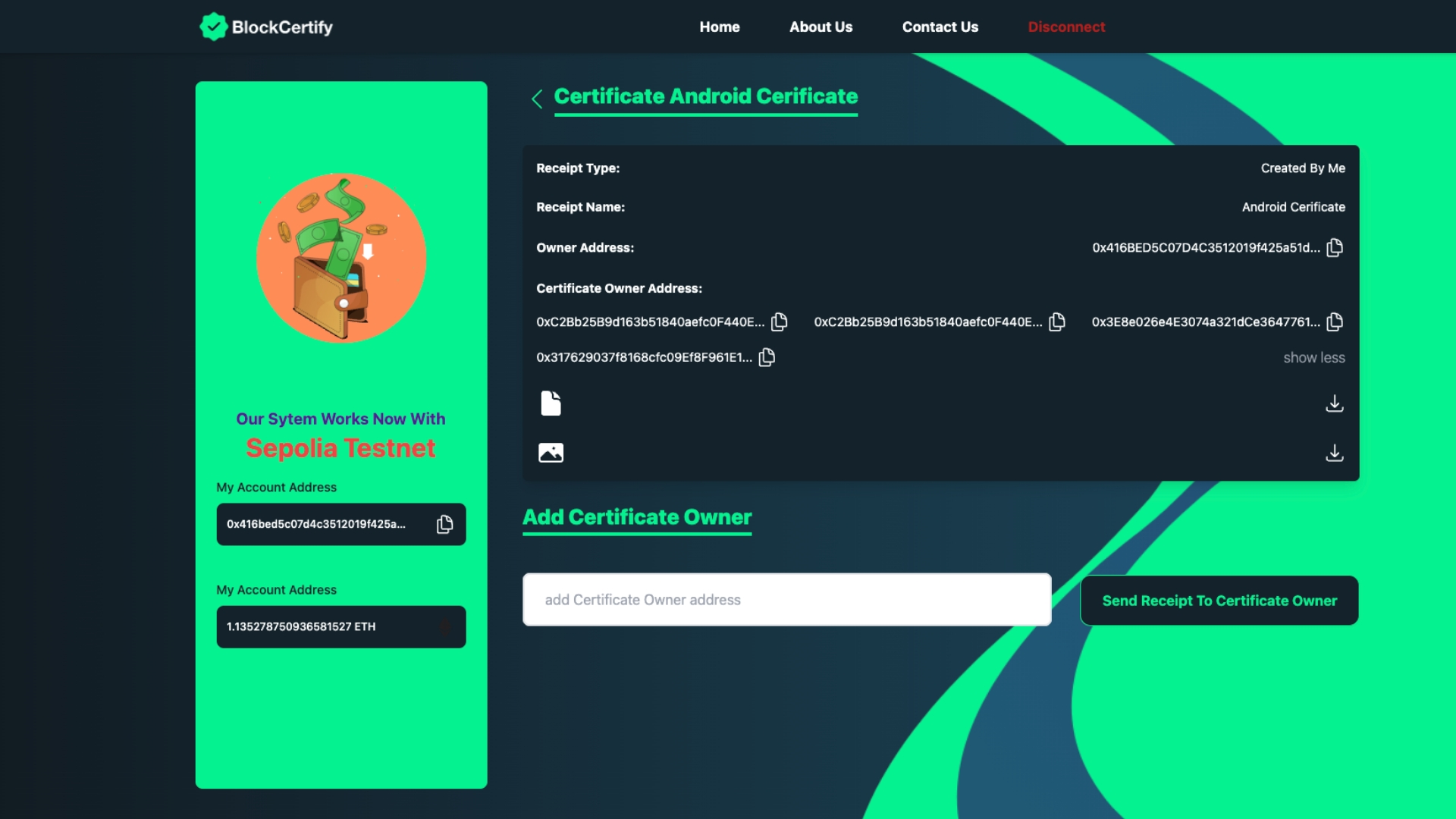Click the Certificate Android Cerificate heading
Screen dimensions: 1456x819
705,96
